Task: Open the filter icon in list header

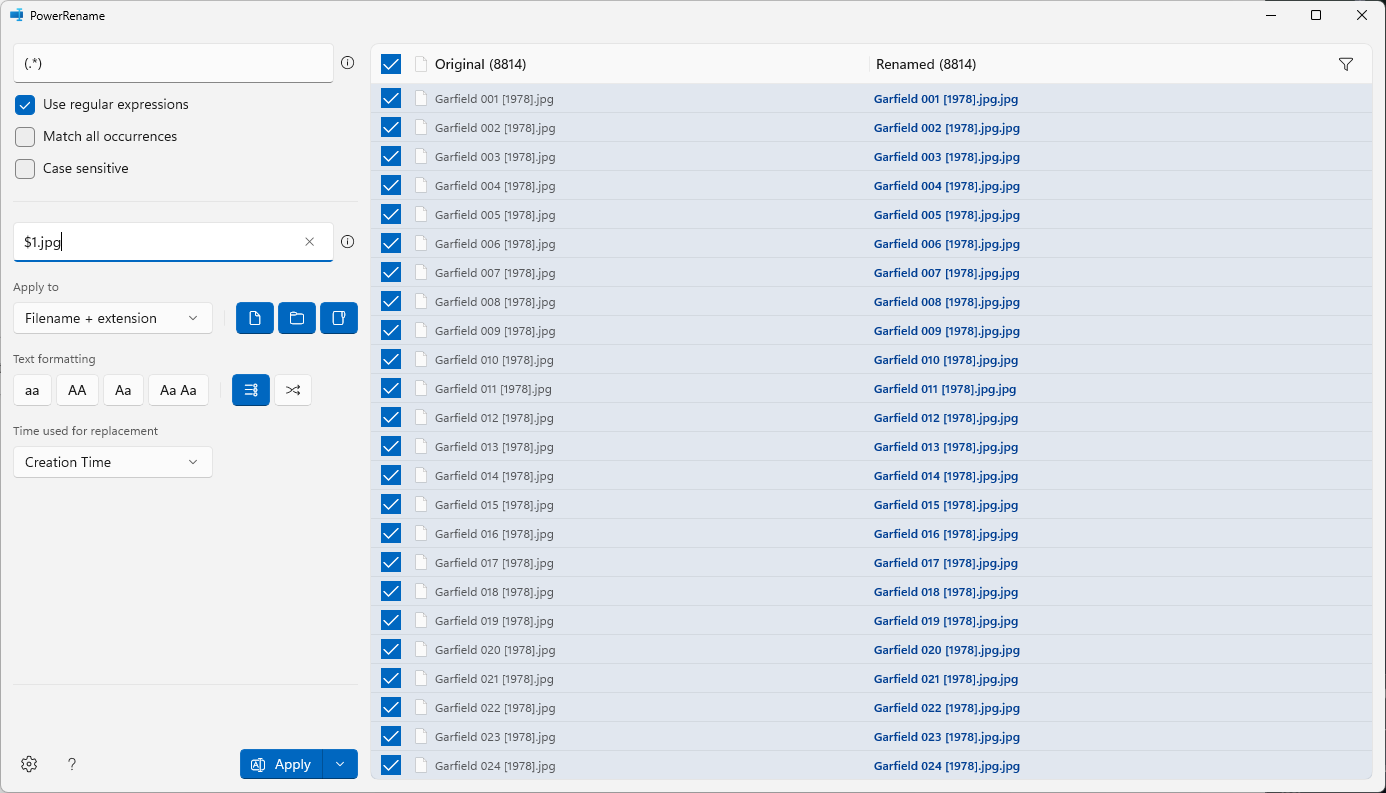Action: click(1345, 64)
